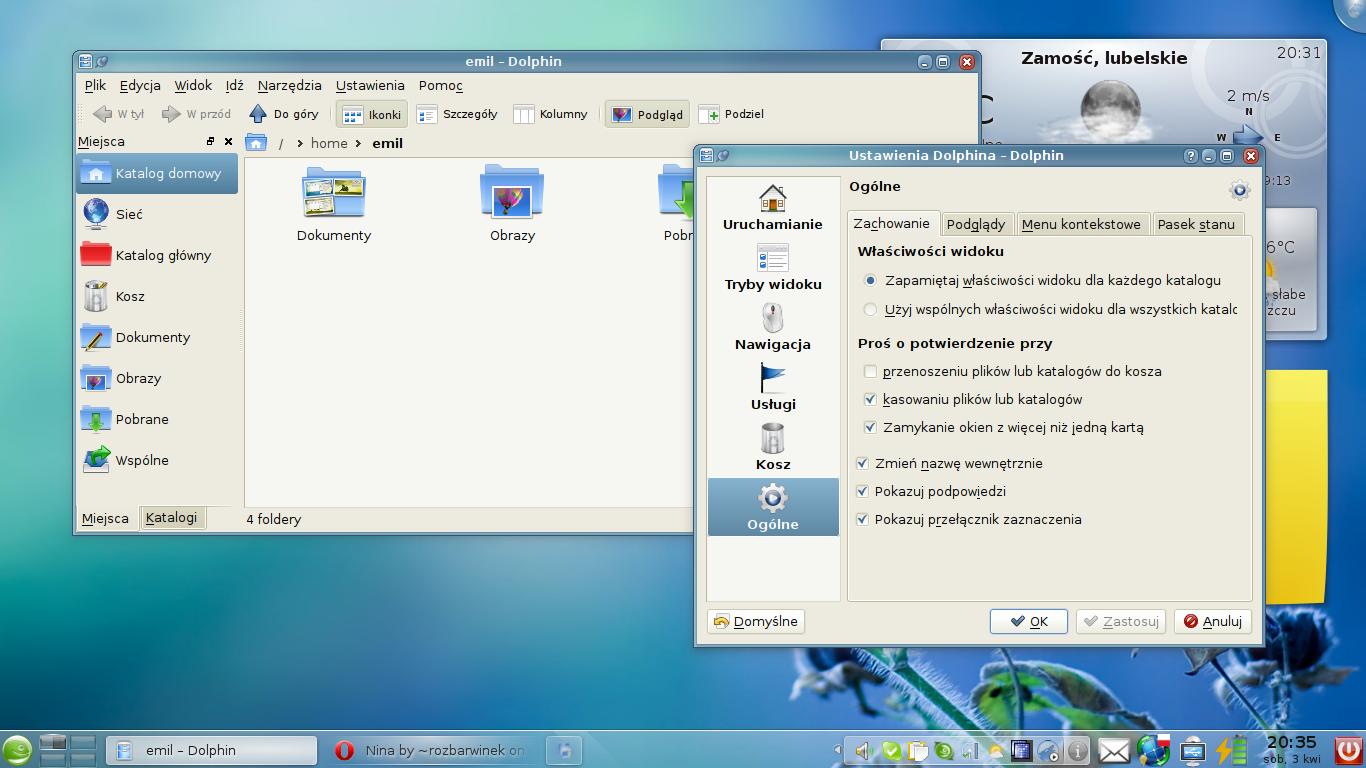Viewport: 1366px width, 768px height.
Task: Expand the arrow before home in breadcrumb
Action: click(x=299, y=143)
